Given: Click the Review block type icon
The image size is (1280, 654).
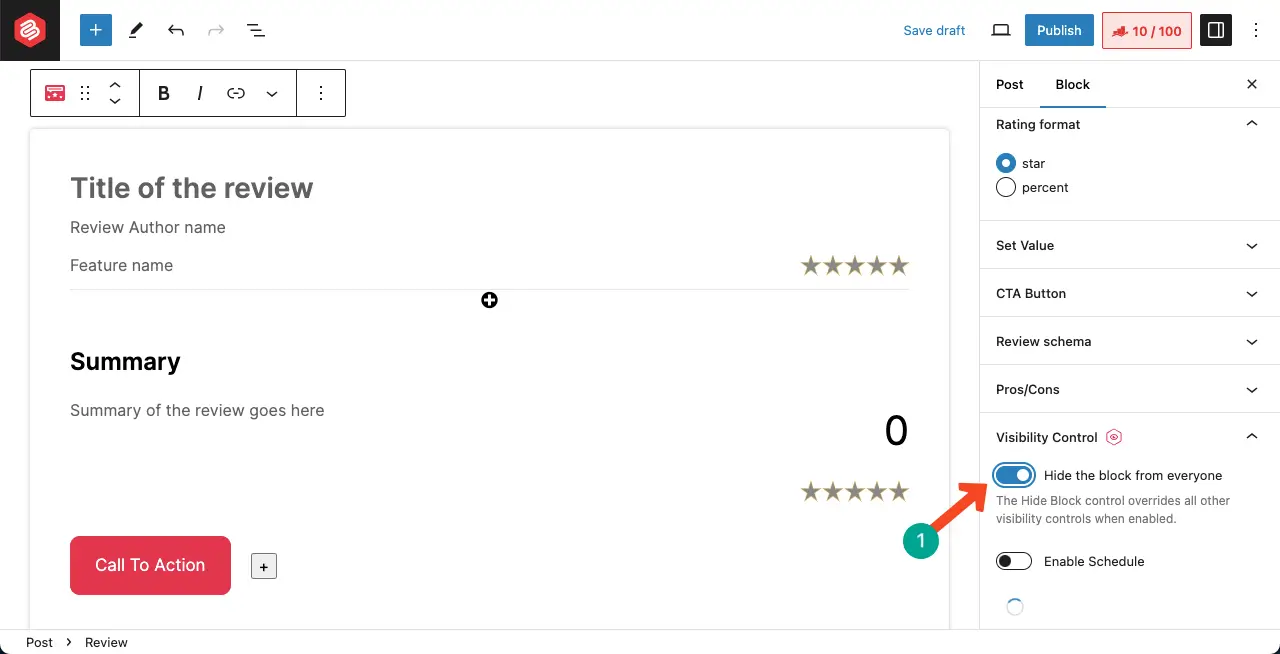Looking at the screenshot, I should (x=55, y=93).
